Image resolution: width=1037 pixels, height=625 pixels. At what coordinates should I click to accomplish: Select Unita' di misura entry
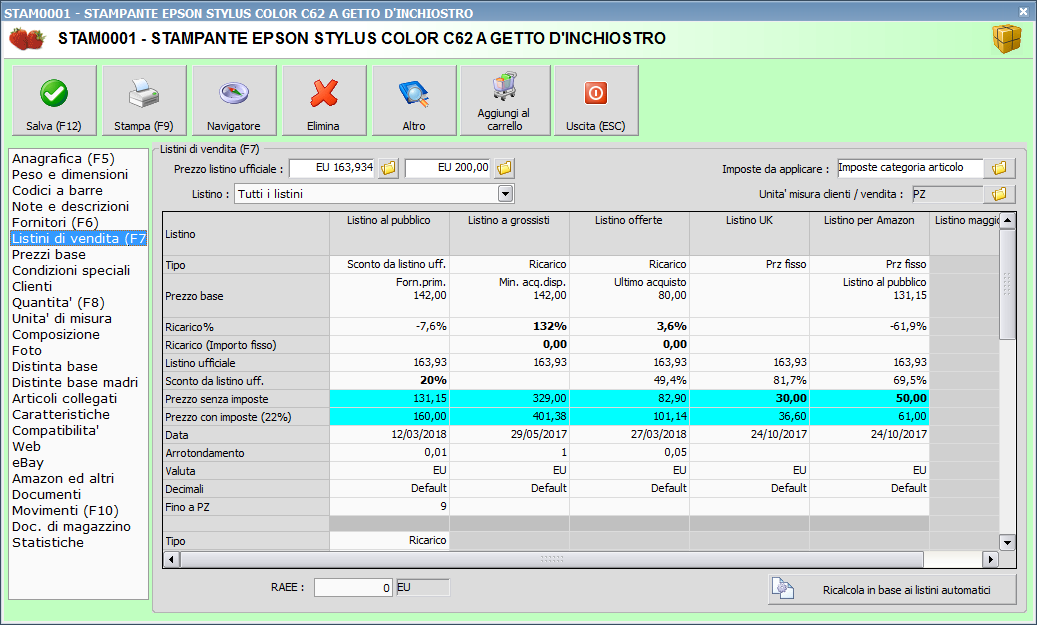tap(62, 318)
